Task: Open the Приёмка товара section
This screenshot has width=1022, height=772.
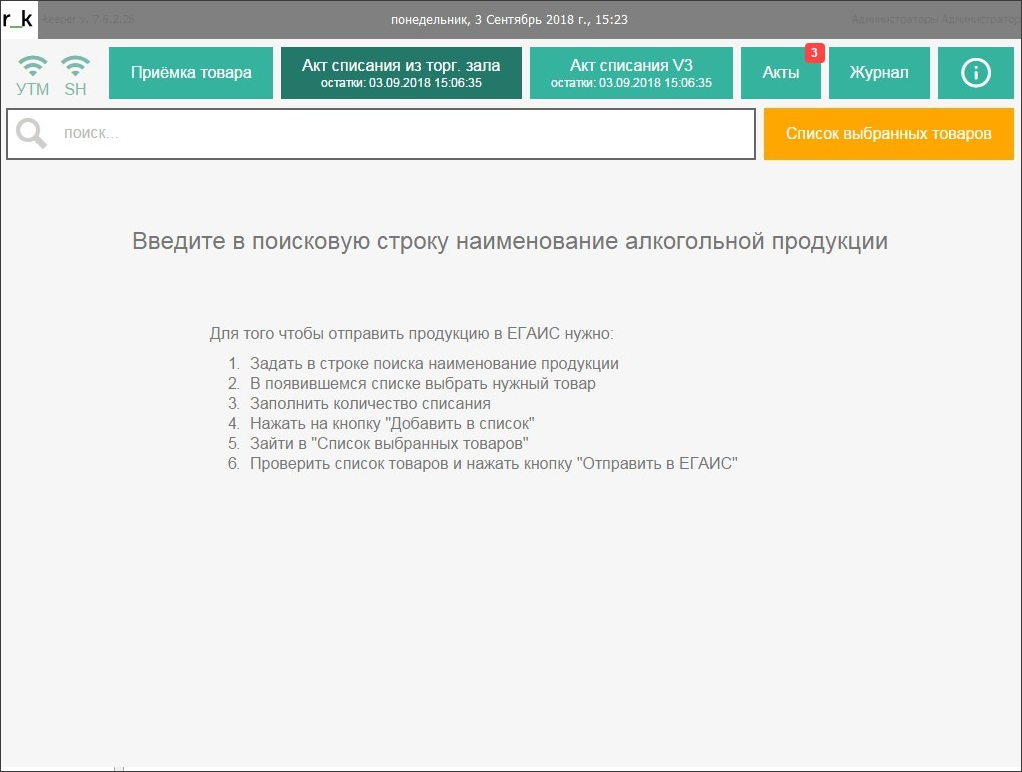Action: [x=191, y=73]
